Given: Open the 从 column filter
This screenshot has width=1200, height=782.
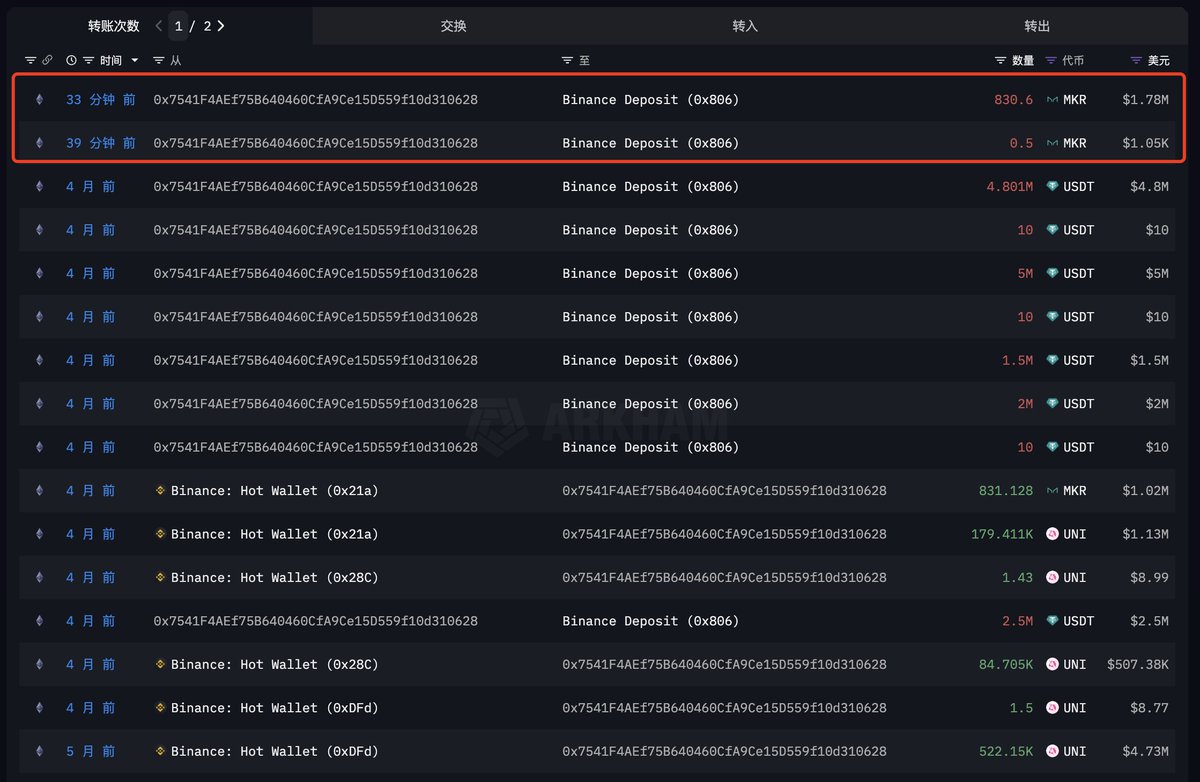Looking at the screenshot, I should tap(159, 61).
